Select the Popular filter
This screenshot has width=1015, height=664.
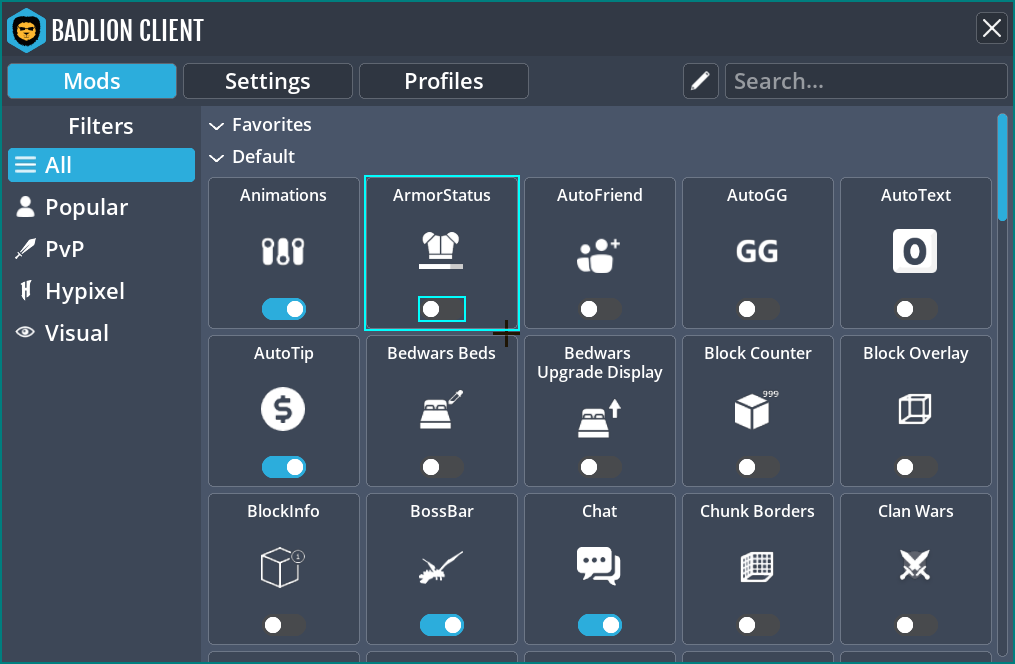click(101, 207)
